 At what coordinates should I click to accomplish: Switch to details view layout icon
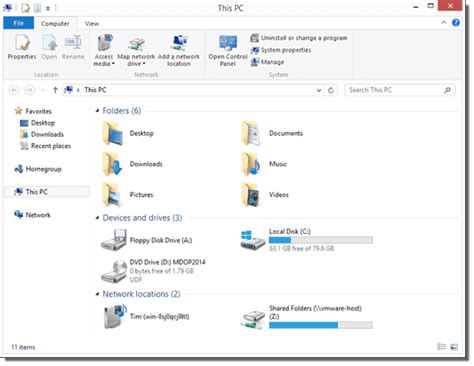441,347
